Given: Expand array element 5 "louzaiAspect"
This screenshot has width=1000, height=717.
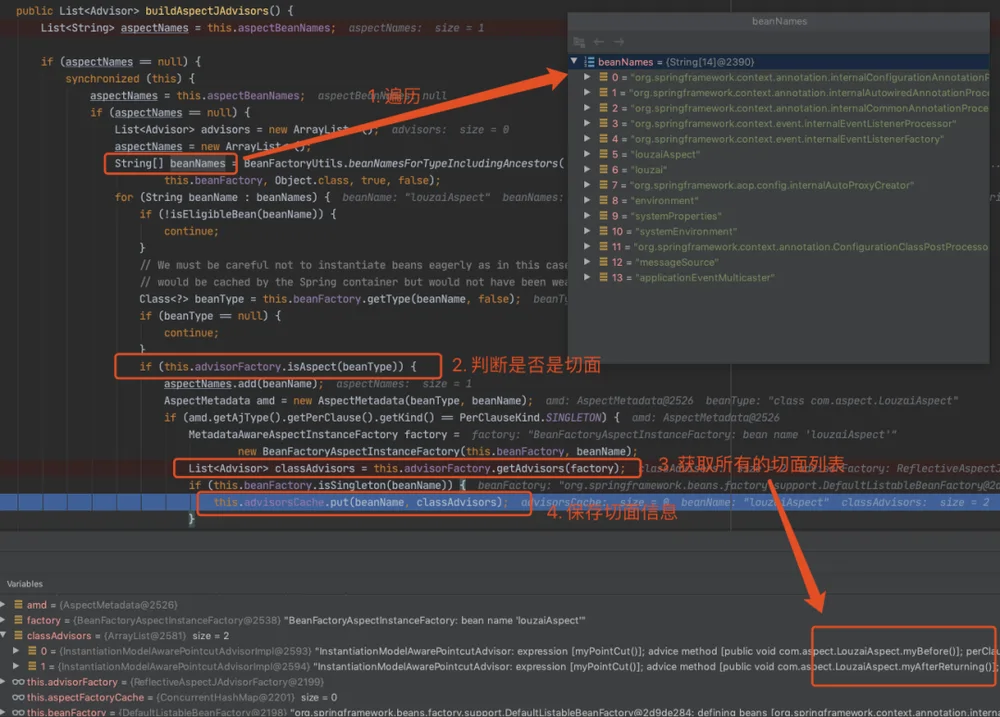Looking at the screenshot, I should (x=587, y=154).
